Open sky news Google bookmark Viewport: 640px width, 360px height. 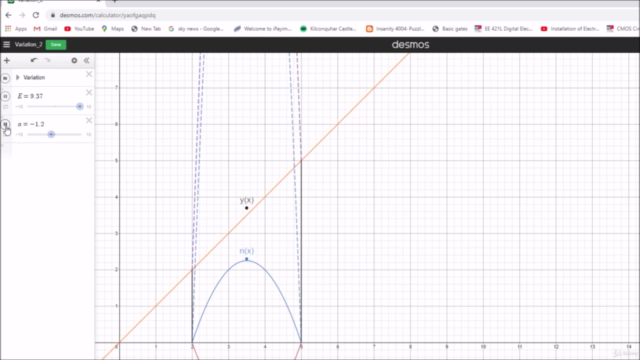point(196,29)
